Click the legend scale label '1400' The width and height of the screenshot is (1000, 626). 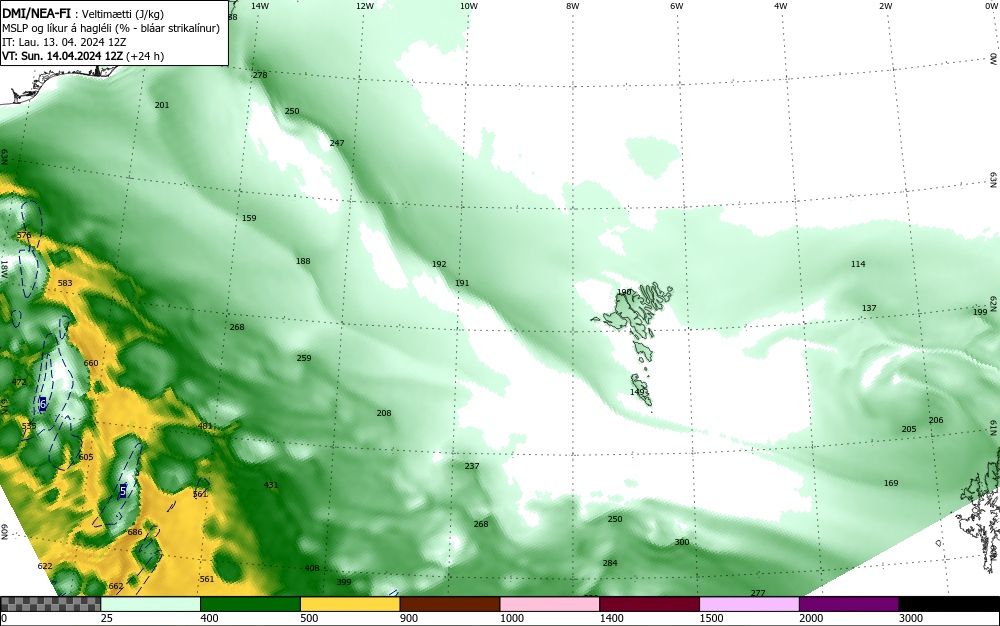(611, 618)
